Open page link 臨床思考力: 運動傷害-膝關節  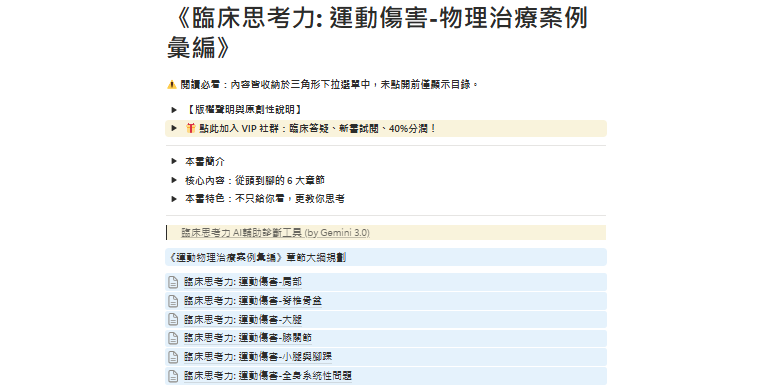point(248,338)
